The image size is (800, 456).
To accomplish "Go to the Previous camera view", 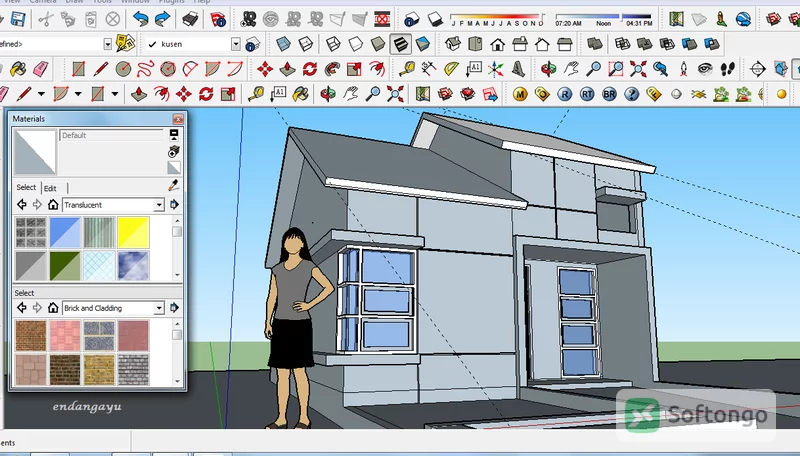I will [661, 68].
